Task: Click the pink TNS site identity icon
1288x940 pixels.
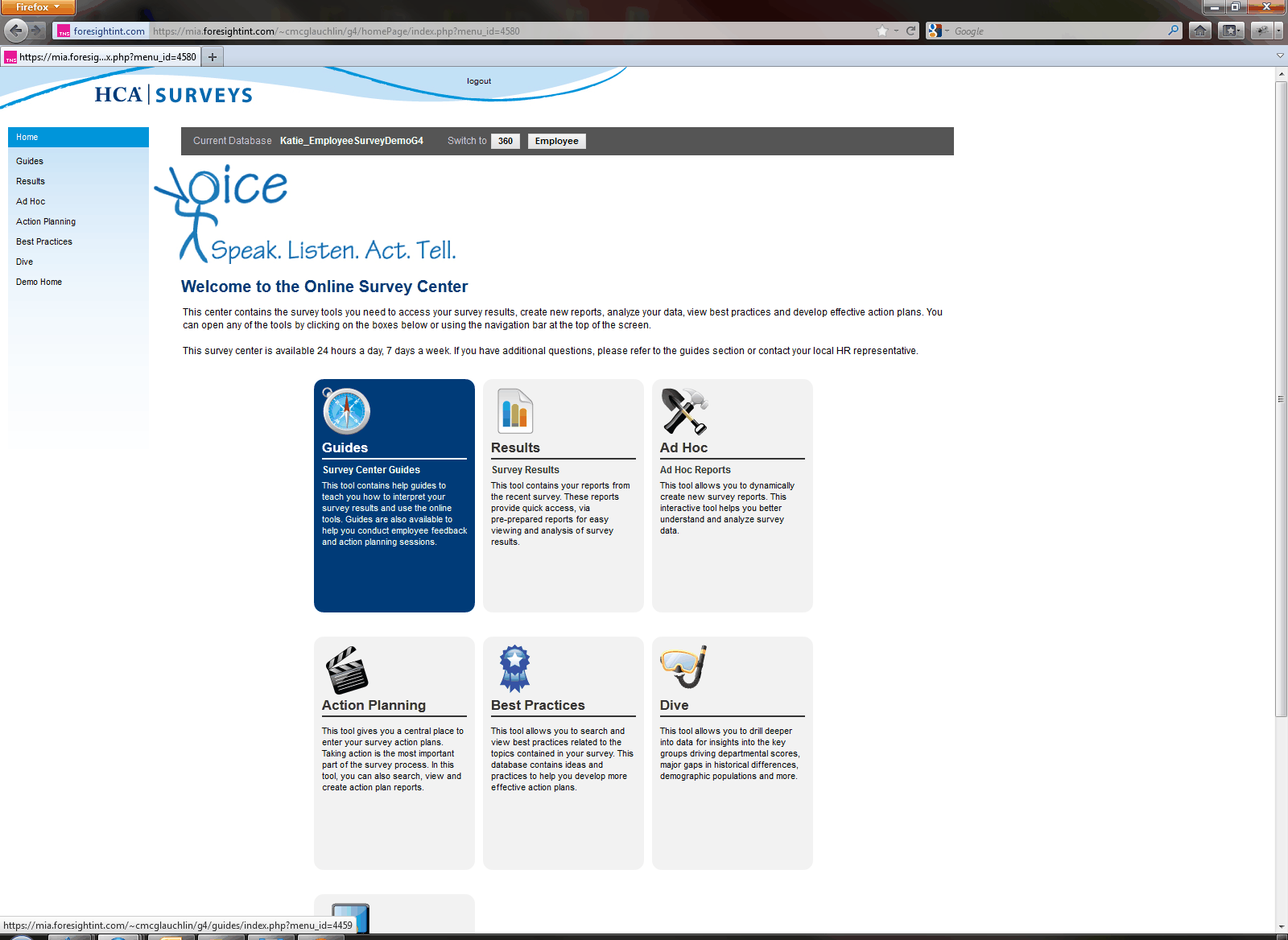Action: [64, 31]
